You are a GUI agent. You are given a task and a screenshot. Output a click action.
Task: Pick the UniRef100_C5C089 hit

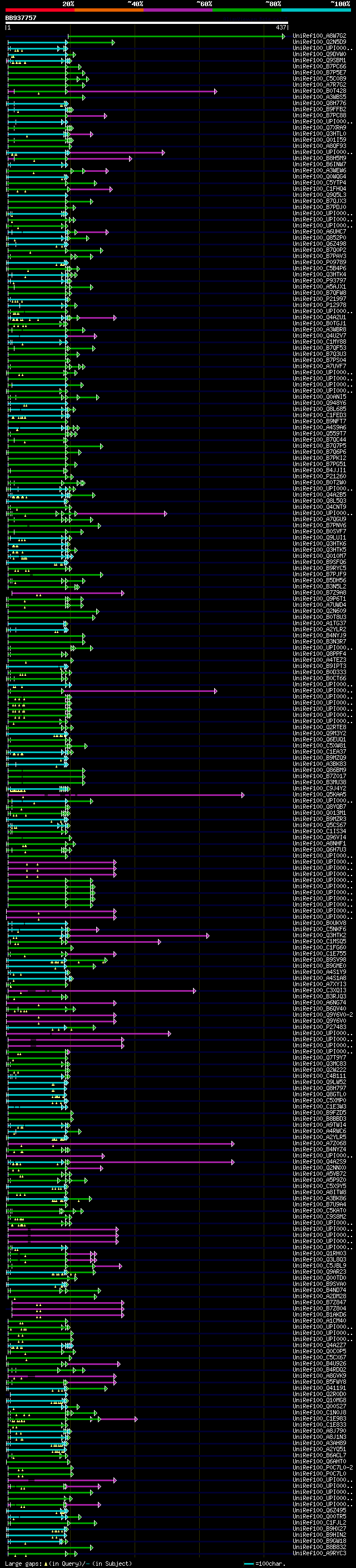pos(319,78)
